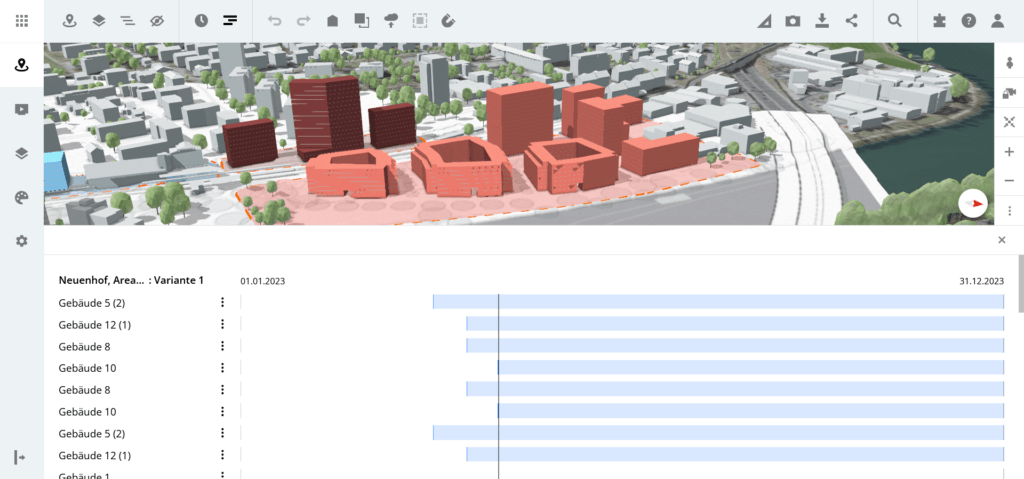The width and height of the screenshot is (1024, 479).
Task: Toggle the crossed-eye visibility icon
Action: click(x=156, y=20)
